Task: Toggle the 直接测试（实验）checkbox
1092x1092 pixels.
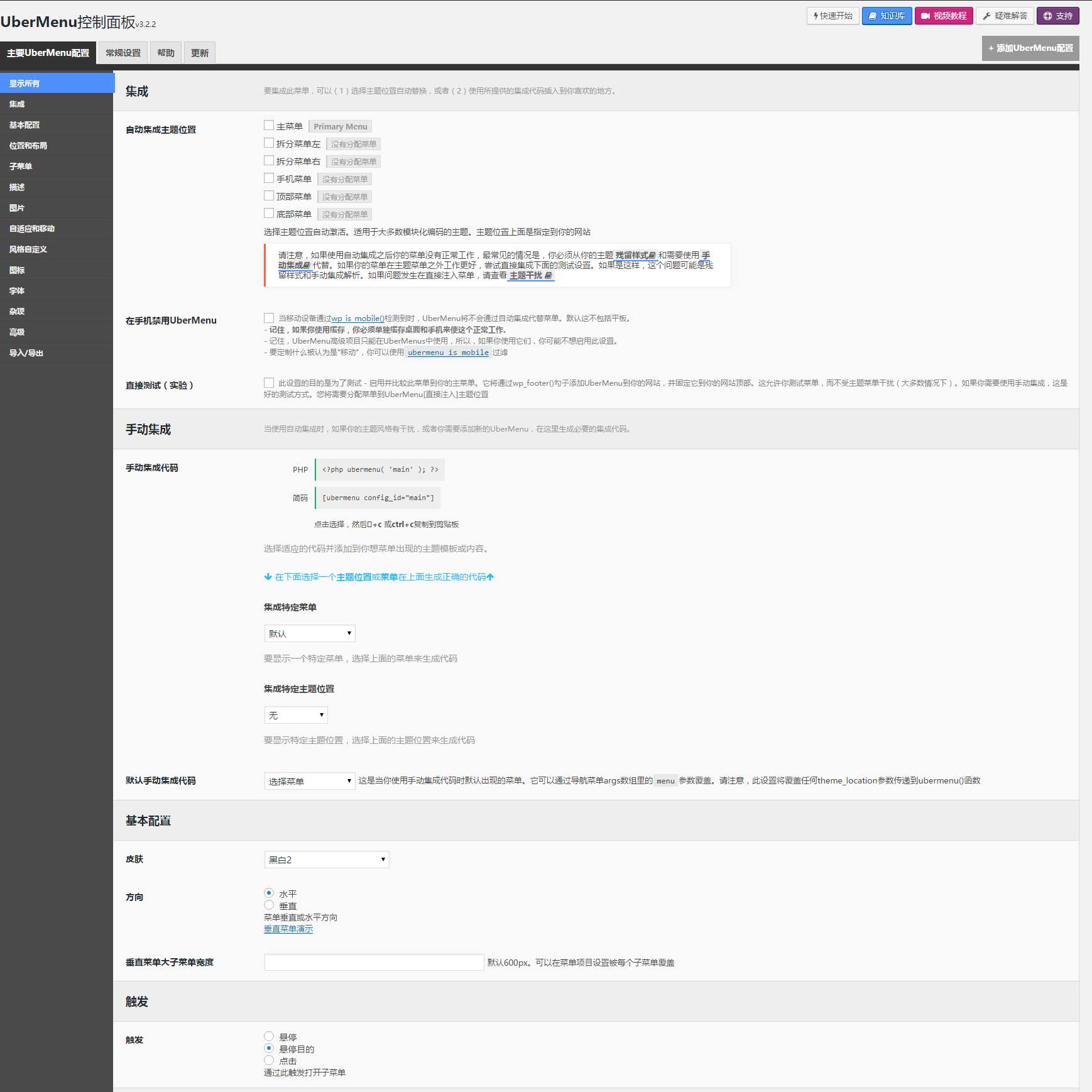Action: click(269, 383)
